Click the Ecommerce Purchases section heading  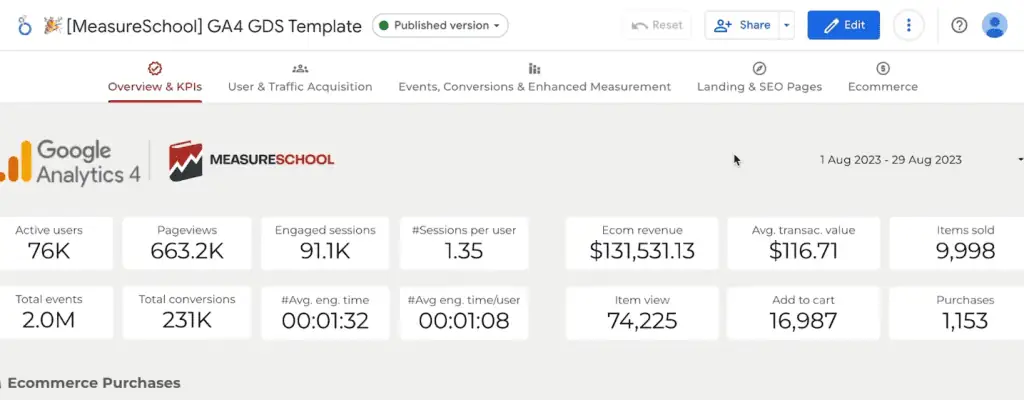pos(94,383)
